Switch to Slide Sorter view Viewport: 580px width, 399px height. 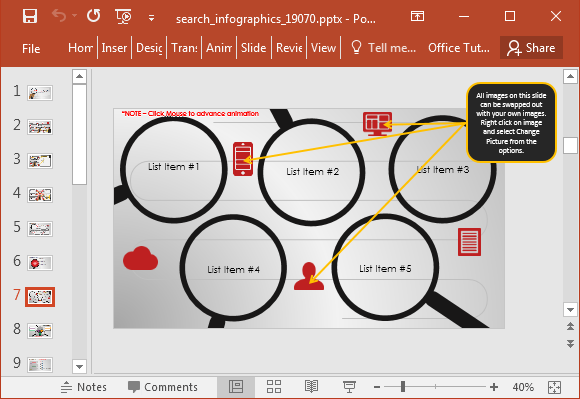(274, 387)
